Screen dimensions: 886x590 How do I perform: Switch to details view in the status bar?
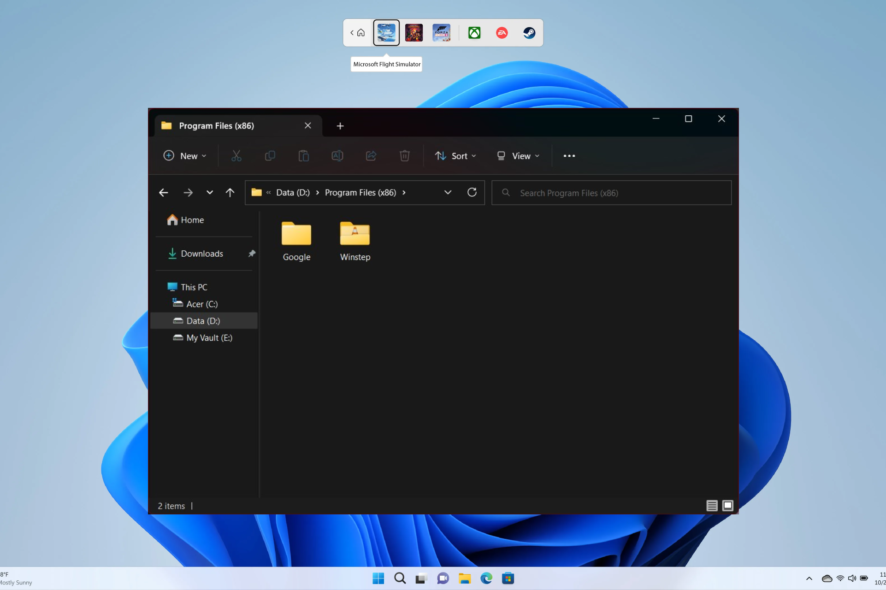tap(713, 505)
